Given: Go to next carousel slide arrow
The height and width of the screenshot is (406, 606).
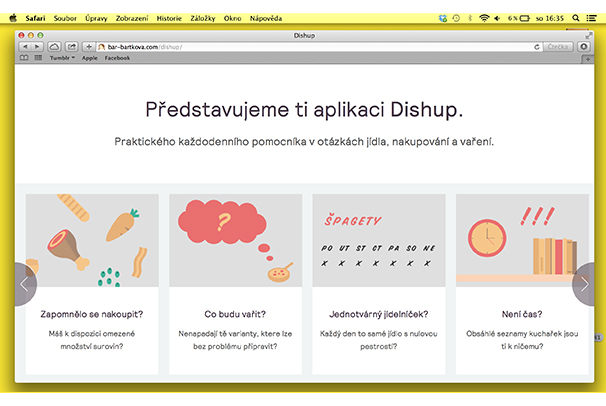Looking at the screenshot, I should (585, 285).
